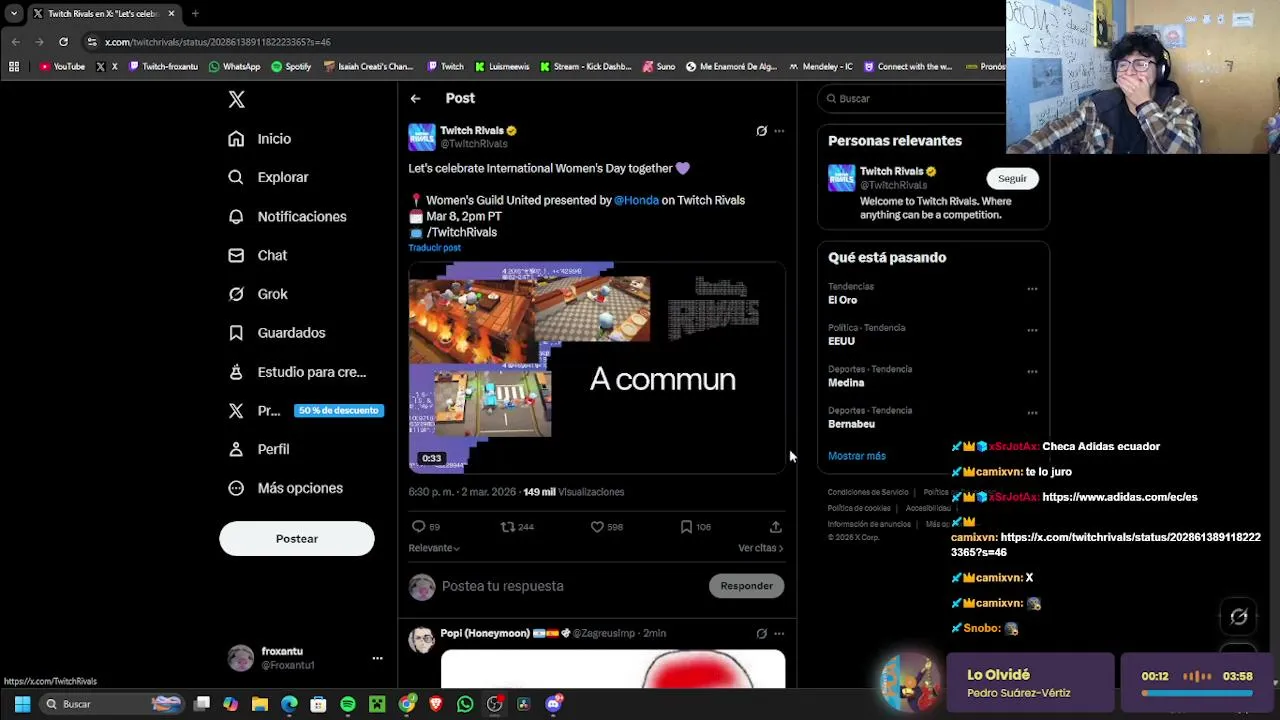The width and height of the screenshot is (1280, 720).
Task: Open the Bernabeu trend
Action: click(851, 424)
